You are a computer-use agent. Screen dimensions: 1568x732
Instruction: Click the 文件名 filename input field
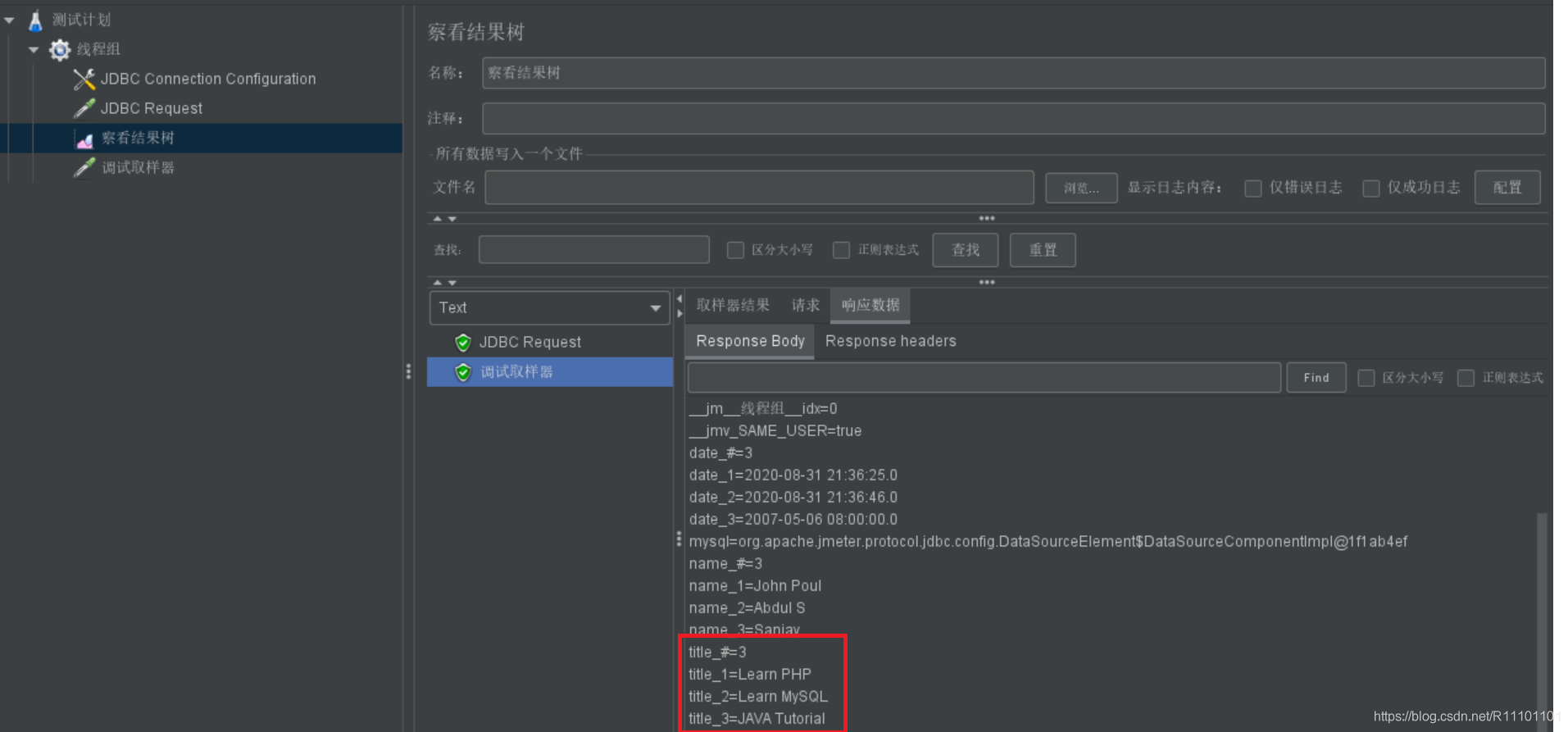pyautogui.click(x=759, y=187)
